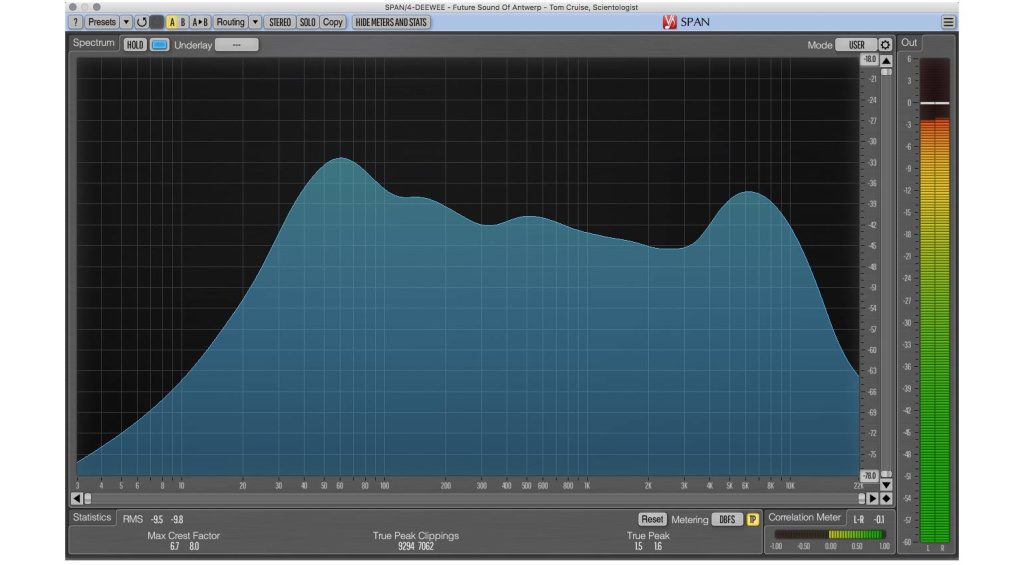Click the left arrow on frequency scrollbar
The width and height of the screenshot is (1024, 565).
click(76, 498)
